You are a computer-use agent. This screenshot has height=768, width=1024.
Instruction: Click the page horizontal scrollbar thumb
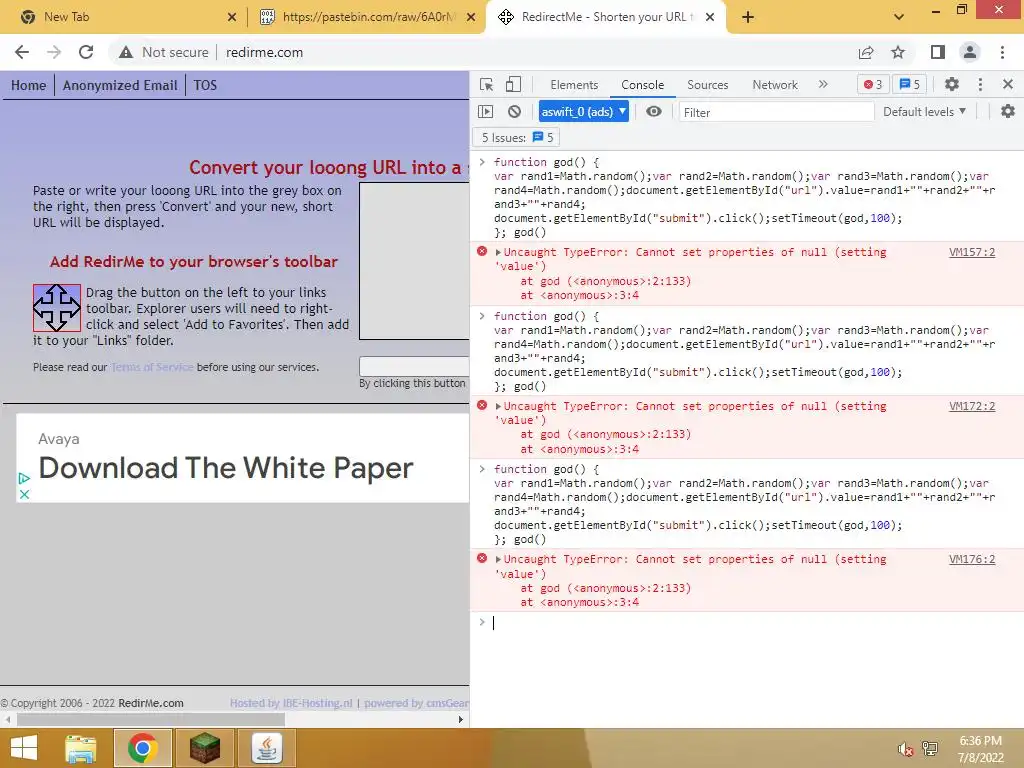(x=151, y=719)
